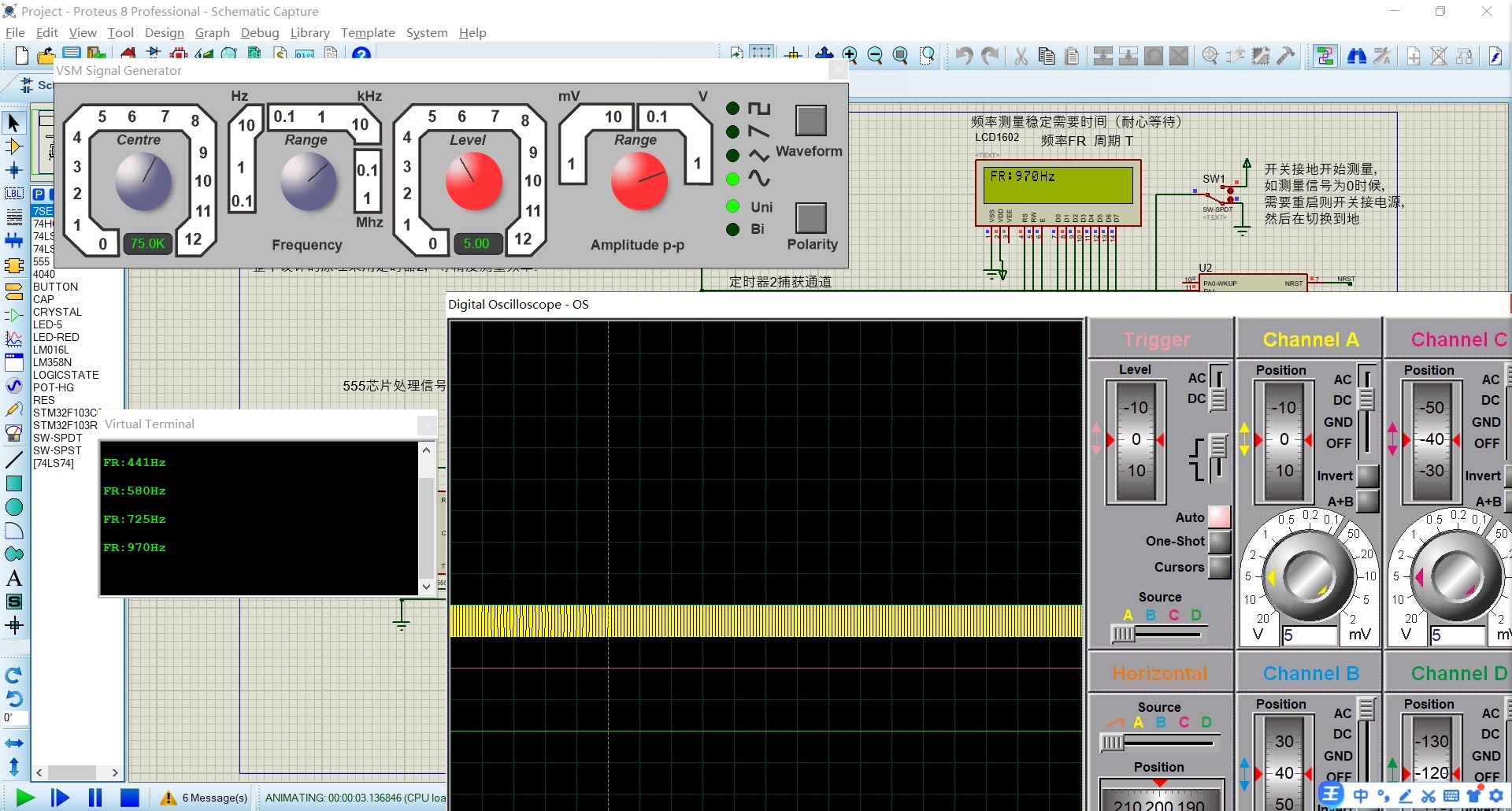Choose the Generator Mode sine icon

pyautogui.click(x=13, y=385)
